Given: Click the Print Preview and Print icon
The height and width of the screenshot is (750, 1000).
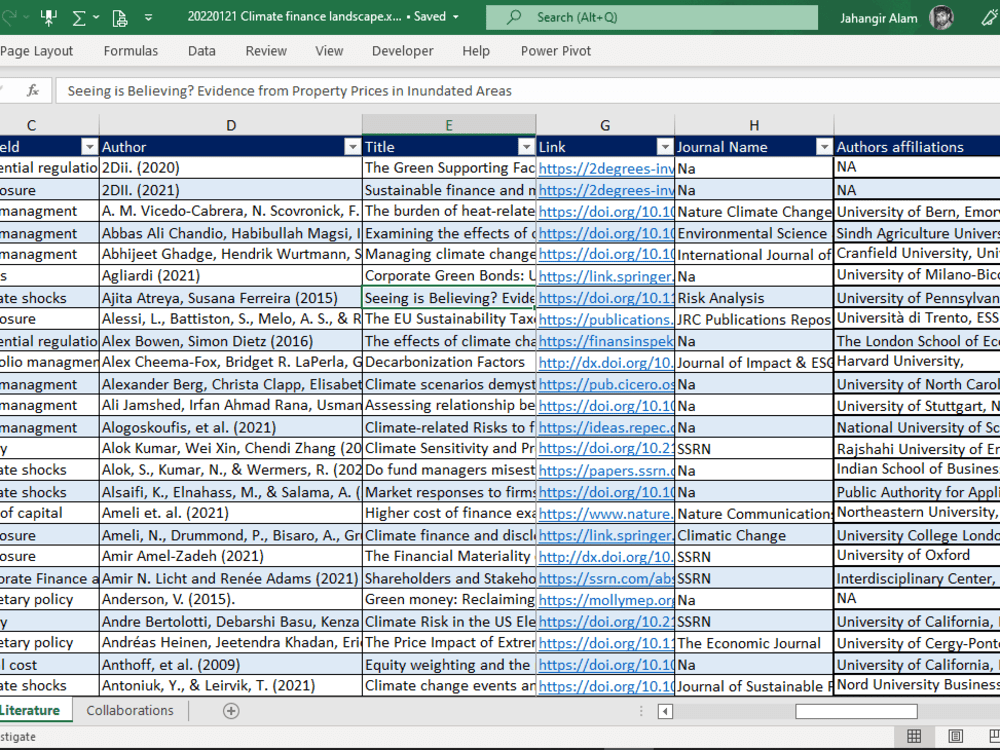Looking at the screenshot, I should 120,18.
